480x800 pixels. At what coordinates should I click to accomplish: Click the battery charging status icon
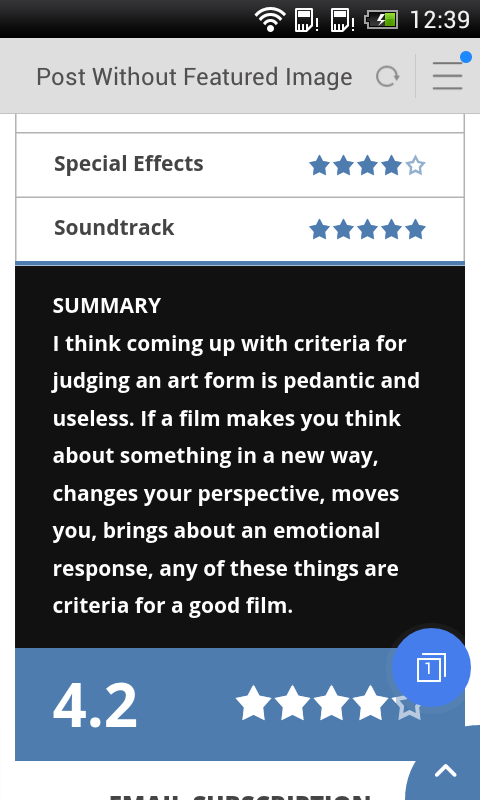[x=381, y=20]
